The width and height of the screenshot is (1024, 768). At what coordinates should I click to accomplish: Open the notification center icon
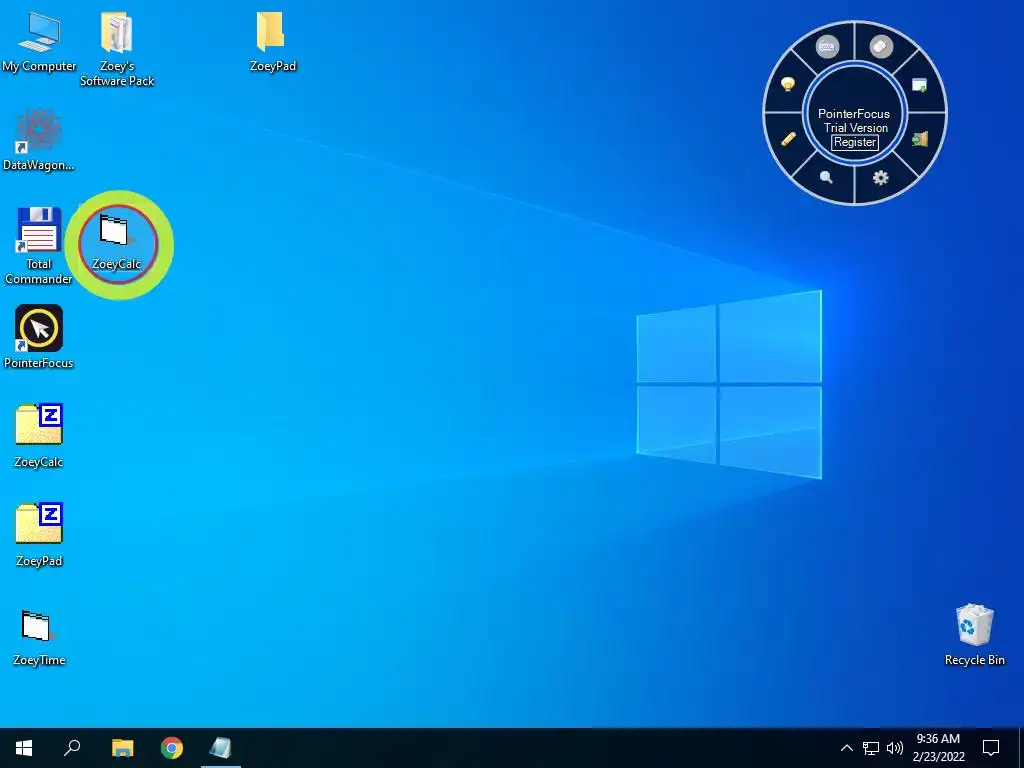click(x=991, y=748)
